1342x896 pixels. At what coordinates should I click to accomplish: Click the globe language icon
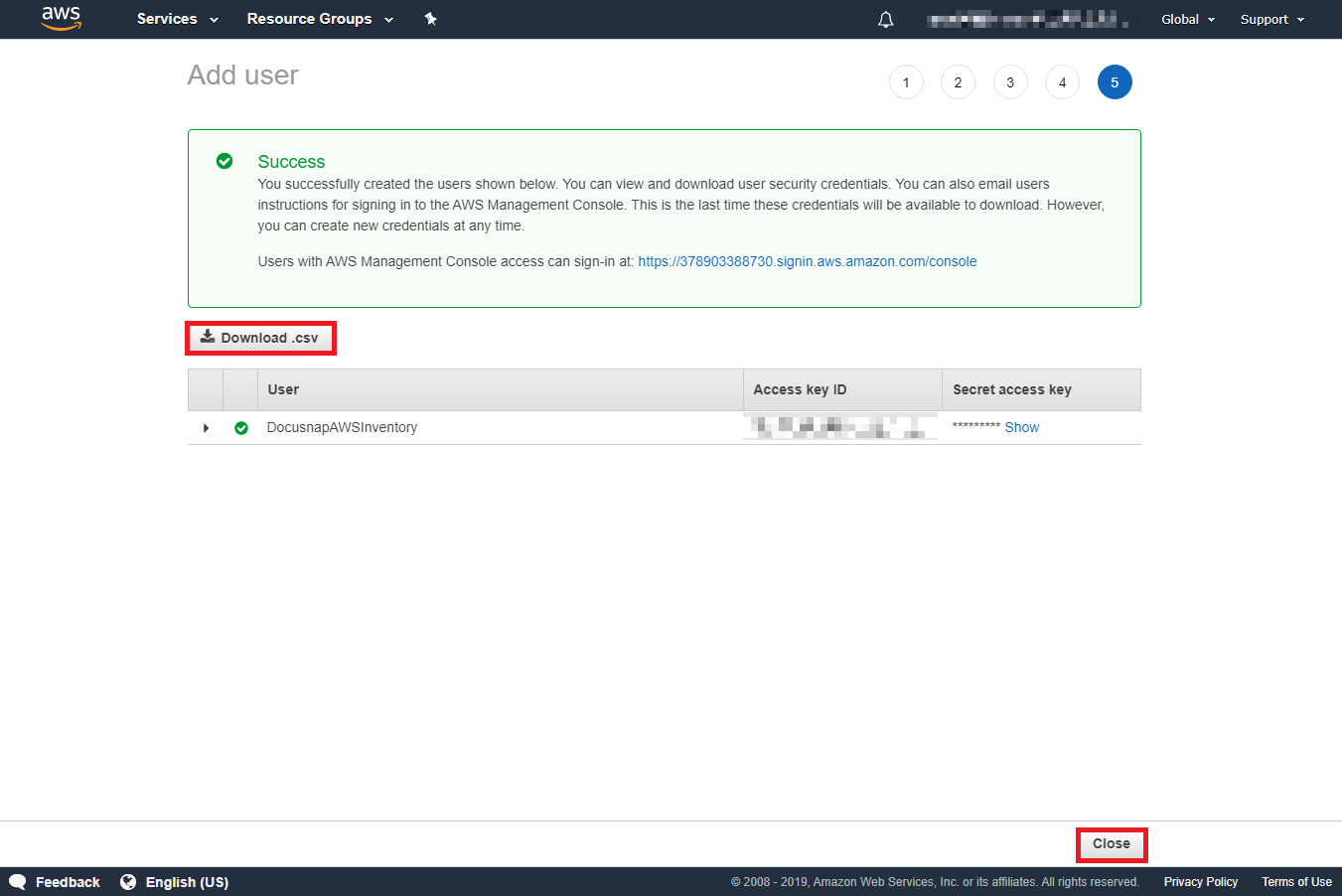128,882
